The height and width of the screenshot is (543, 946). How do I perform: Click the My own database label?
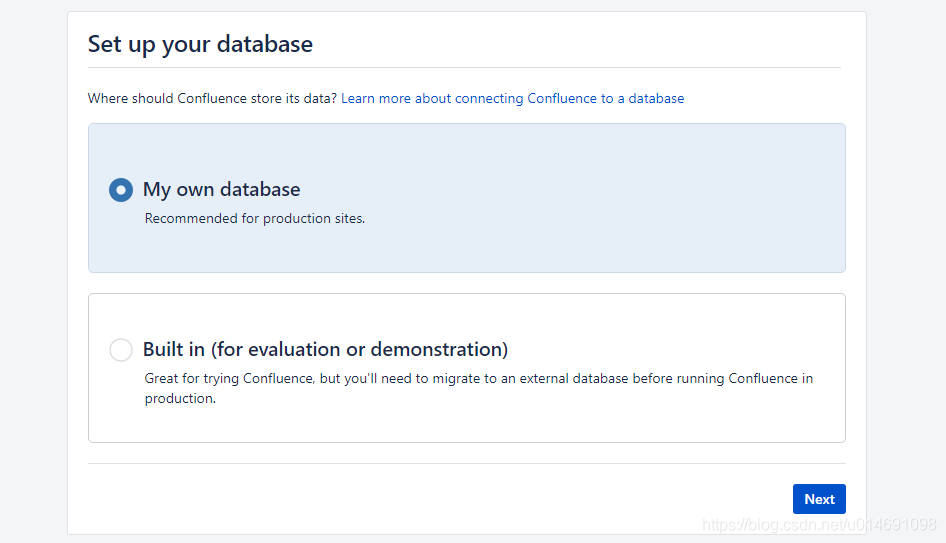[x=221, y=189]
